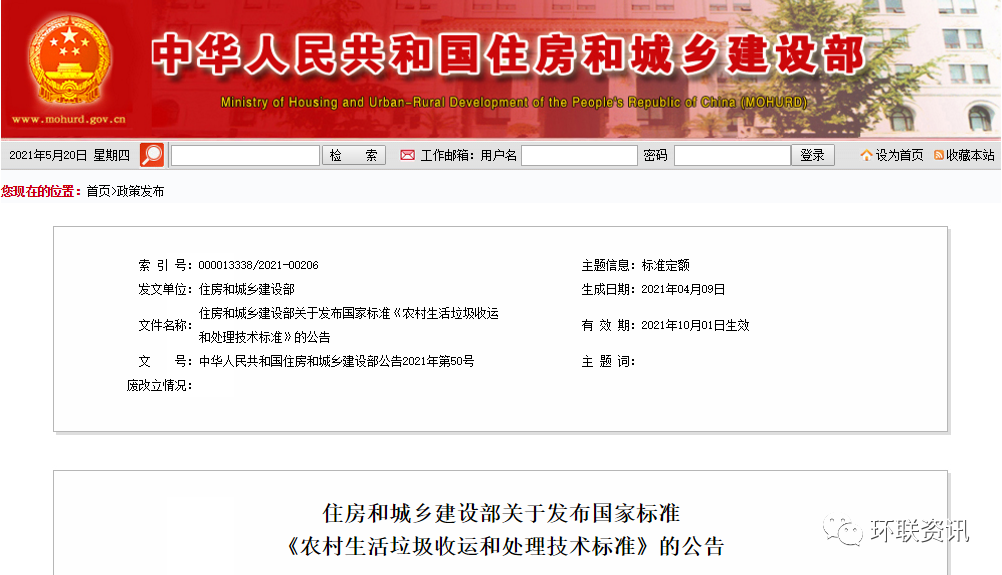Click the index number 000013338/2021-00206
The image size is (1002, 575).
[258, 265]
